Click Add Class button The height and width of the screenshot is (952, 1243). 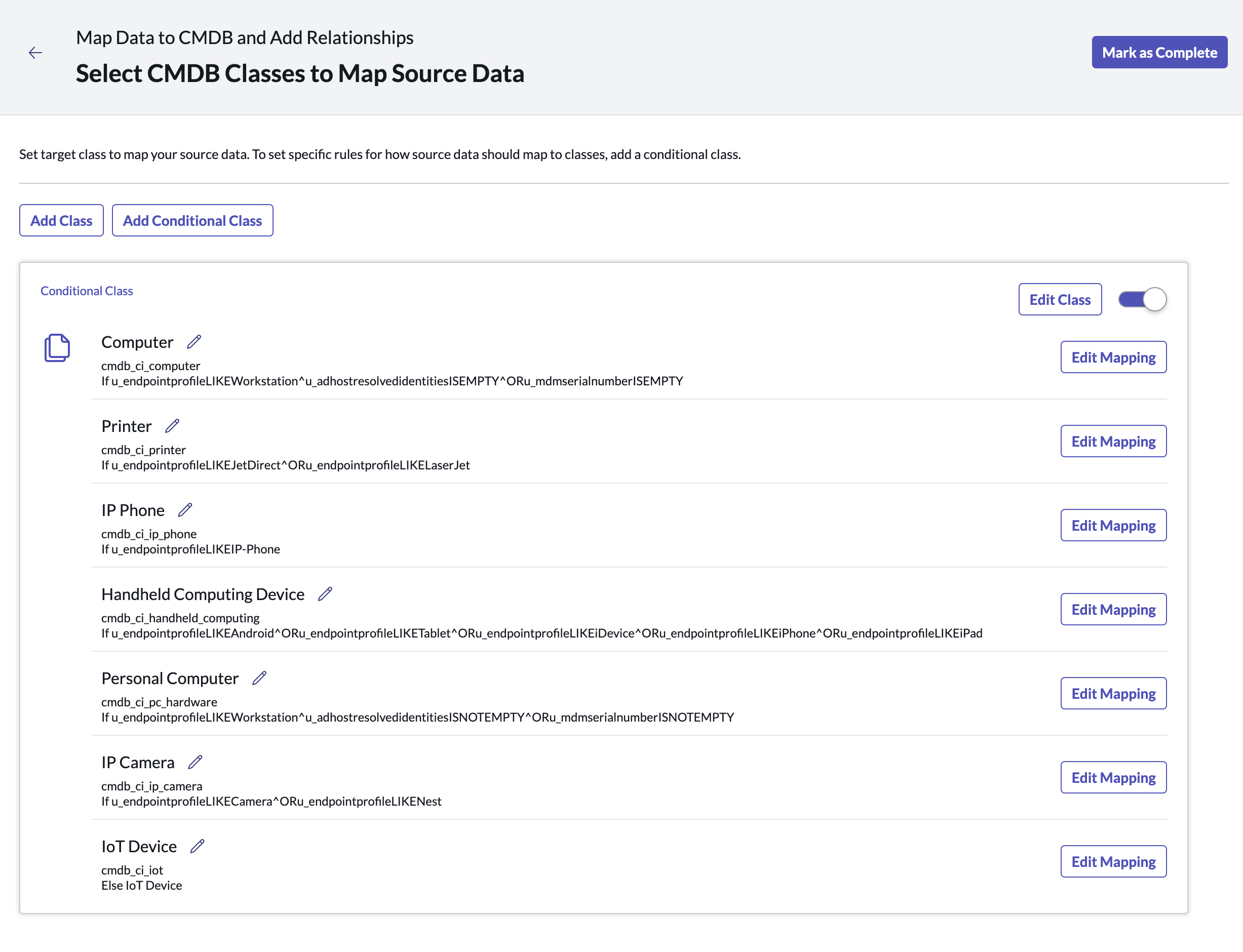pyautogui.click(x=61, y=220)
